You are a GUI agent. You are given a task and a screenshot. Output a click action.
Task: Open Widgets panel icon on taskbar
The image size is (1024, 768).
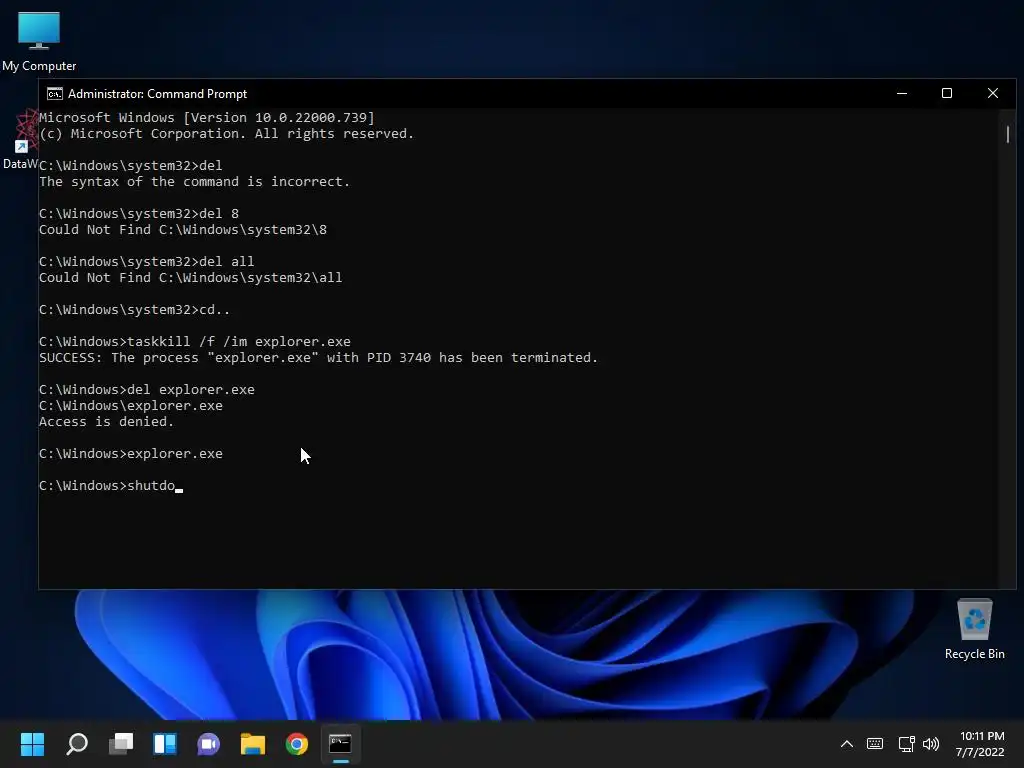pos(165,744)
